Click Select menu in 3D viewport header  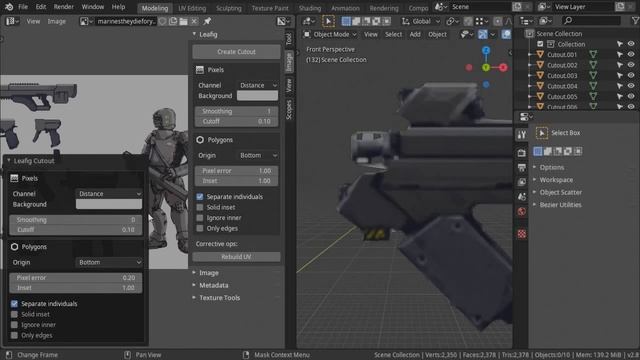pos(393,35)
